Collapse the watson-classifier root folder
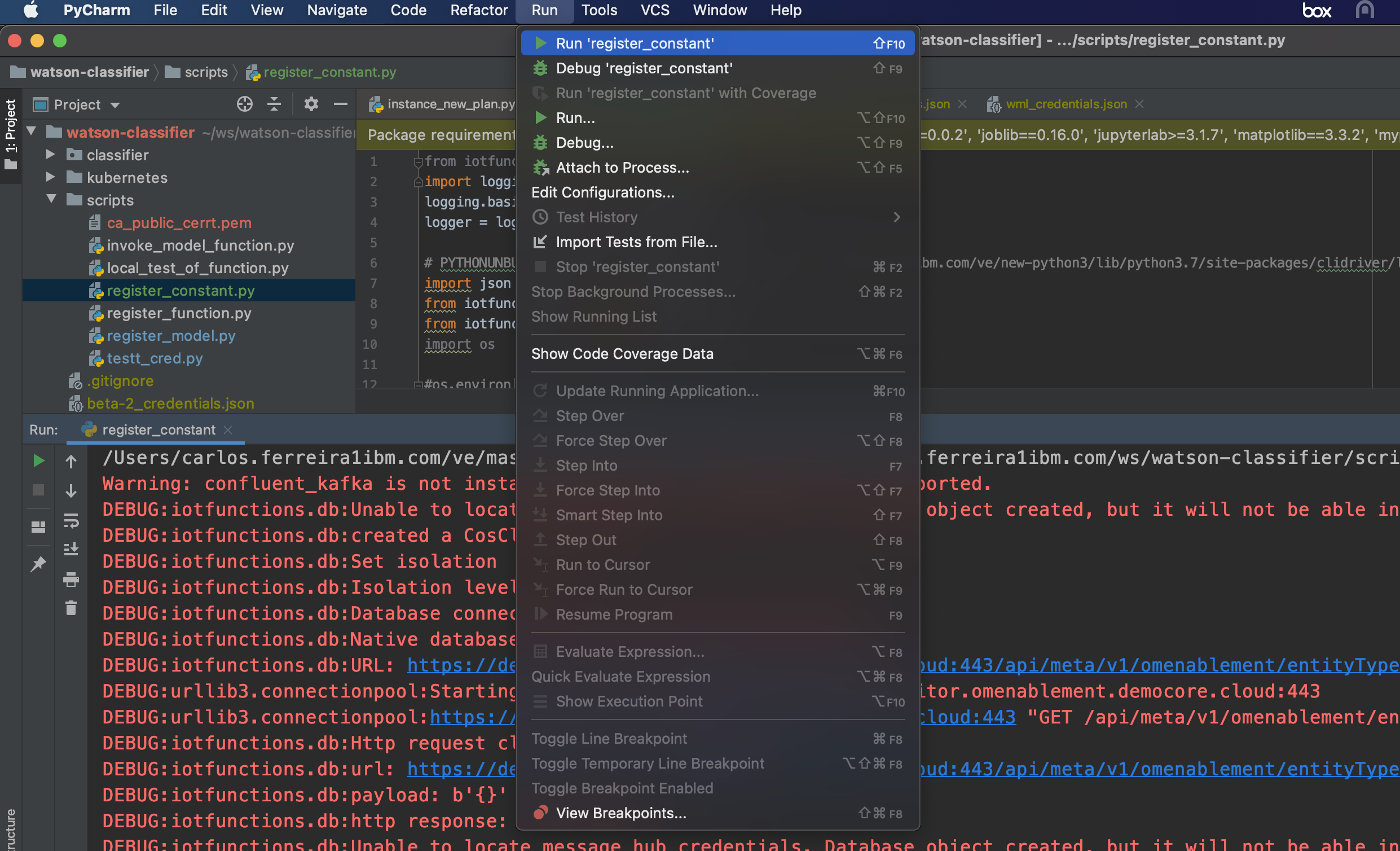 coord(31,132)
